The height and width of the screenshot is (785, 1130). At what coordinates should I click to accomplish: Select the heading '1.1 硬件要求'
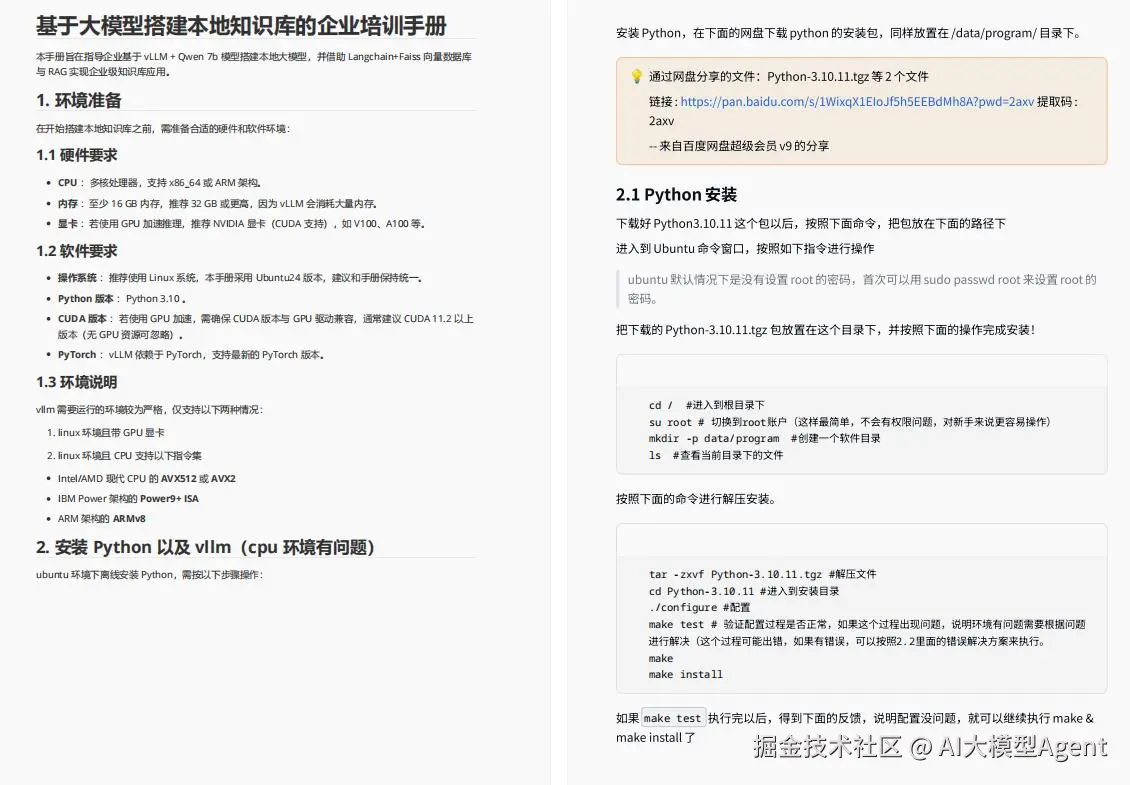[x=76, y=155]
